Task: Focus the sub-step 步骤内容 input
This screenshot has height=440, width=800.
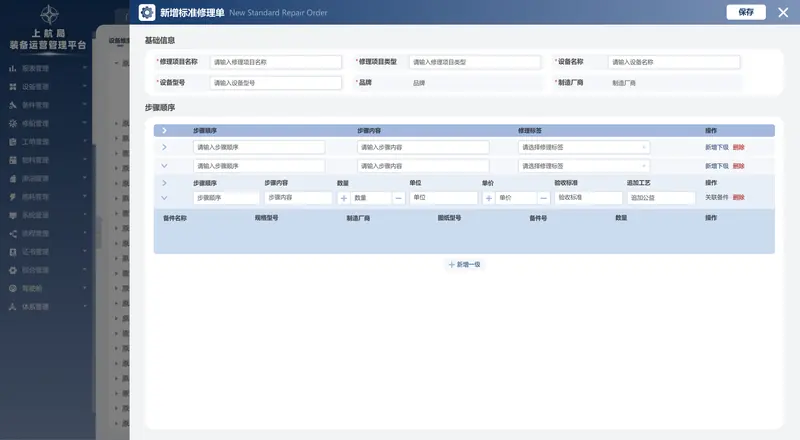Action: click(298, 198)
